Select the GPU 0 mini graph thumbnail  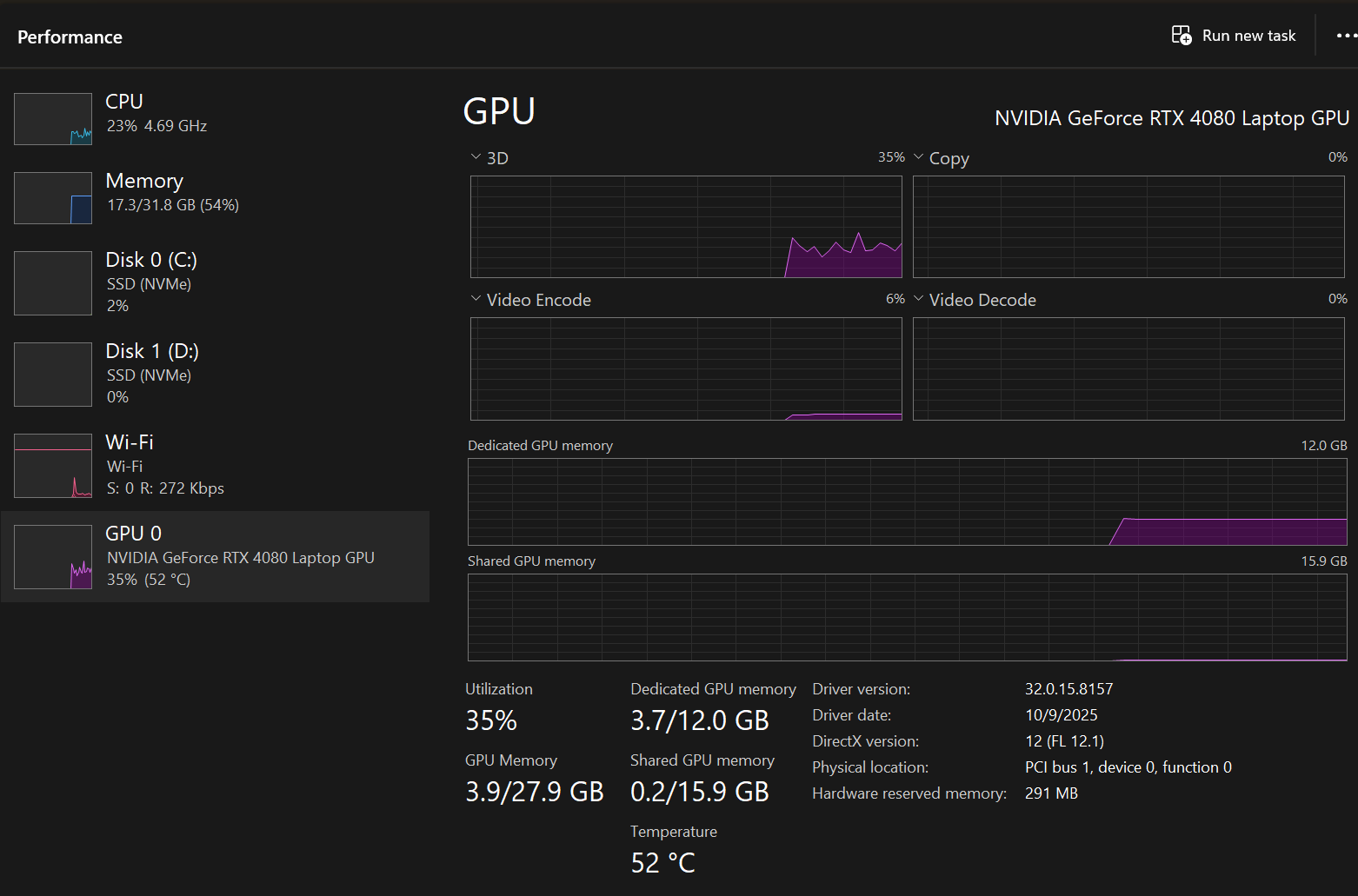(x=53, y=557)
